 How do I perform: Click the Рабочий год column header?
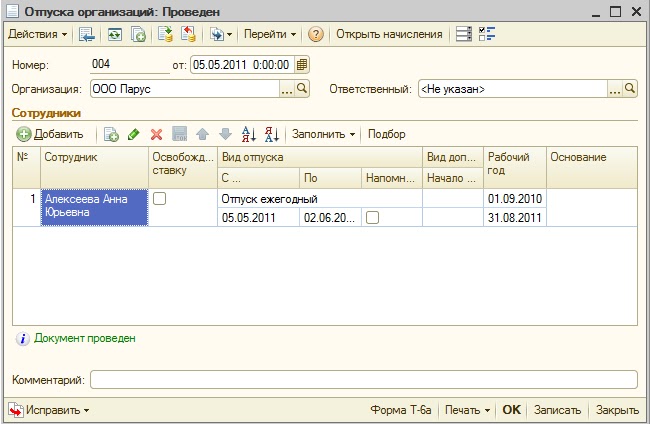(515, 167)
